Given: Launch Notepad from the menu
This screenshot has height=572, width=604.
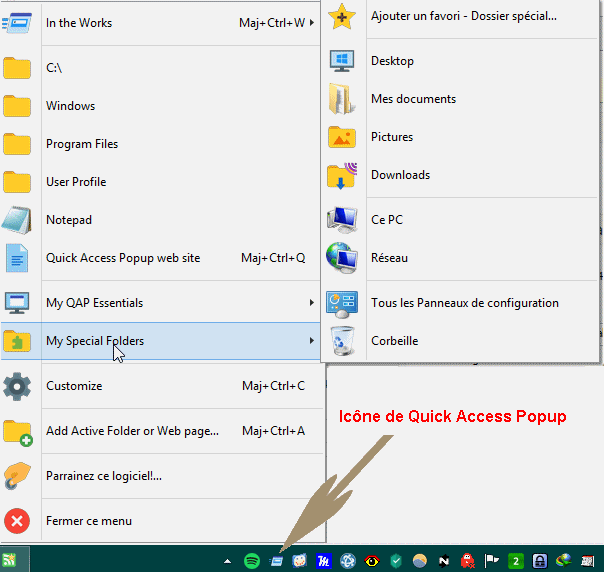Looking at the screenshot, I should [x=160, y=220].
